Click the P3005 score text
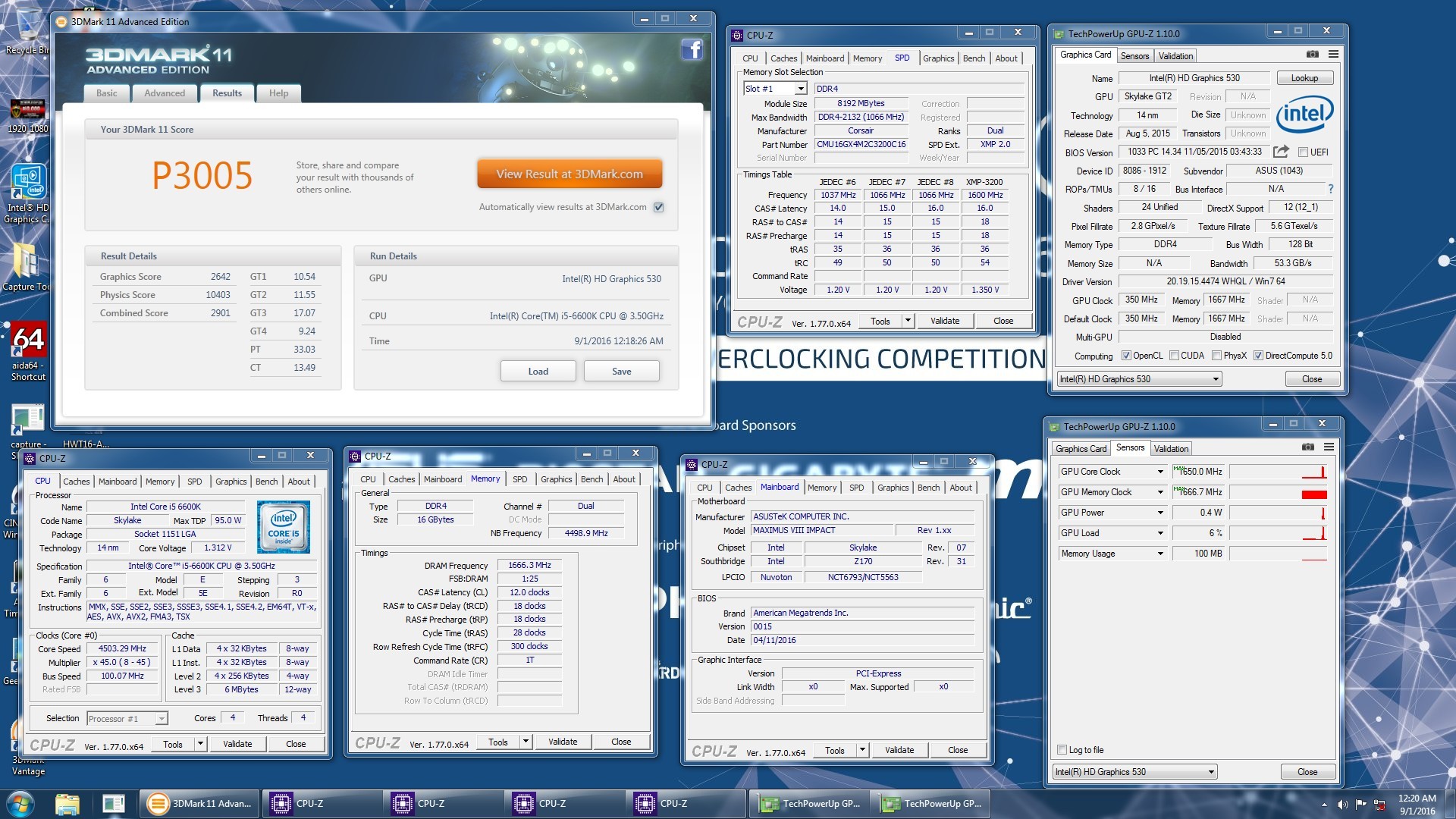Screen dimensions: 1456x819 [202, 176]
